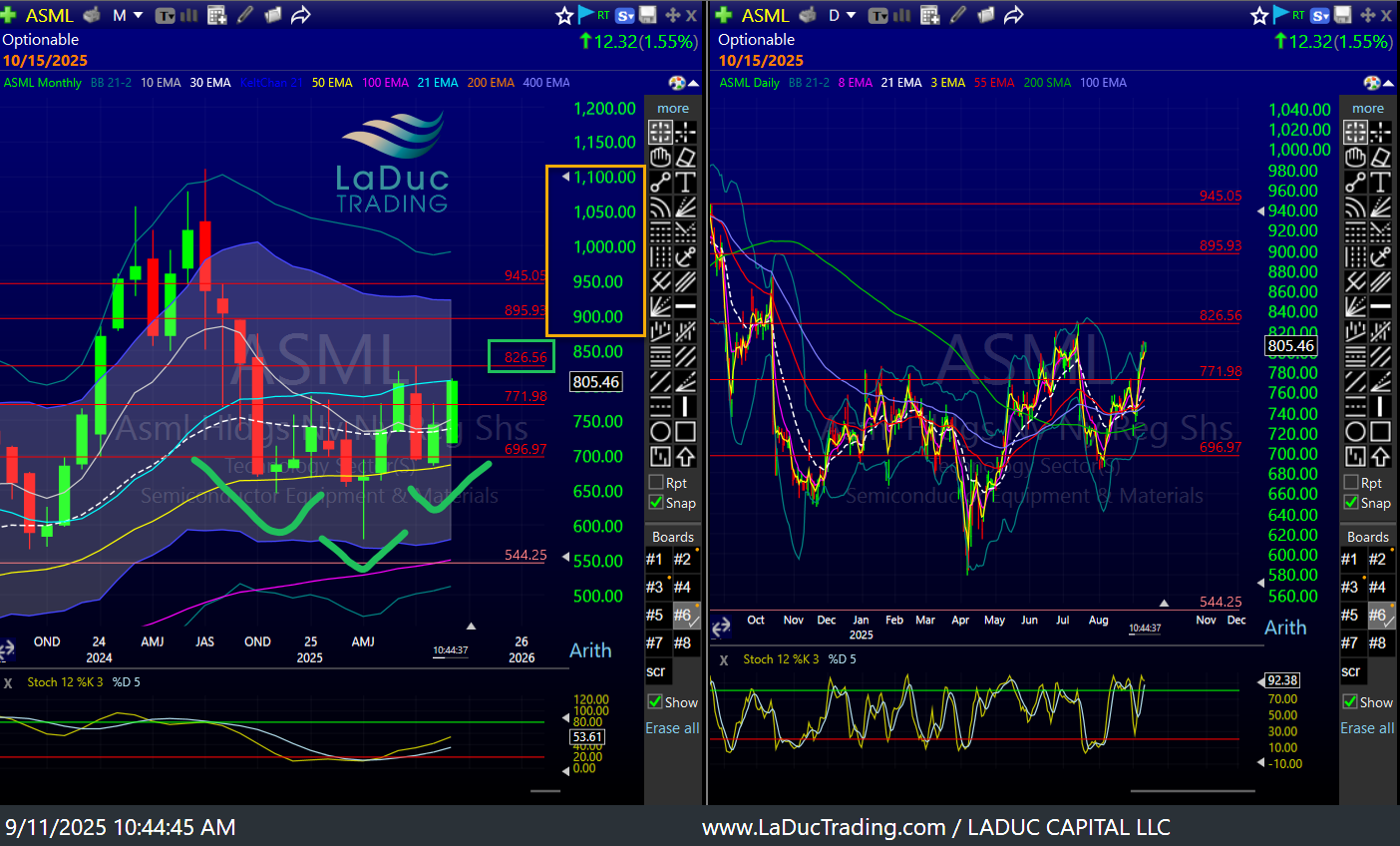
Task: Choose the text tool in right chart palette
Action: point(1380,182)
